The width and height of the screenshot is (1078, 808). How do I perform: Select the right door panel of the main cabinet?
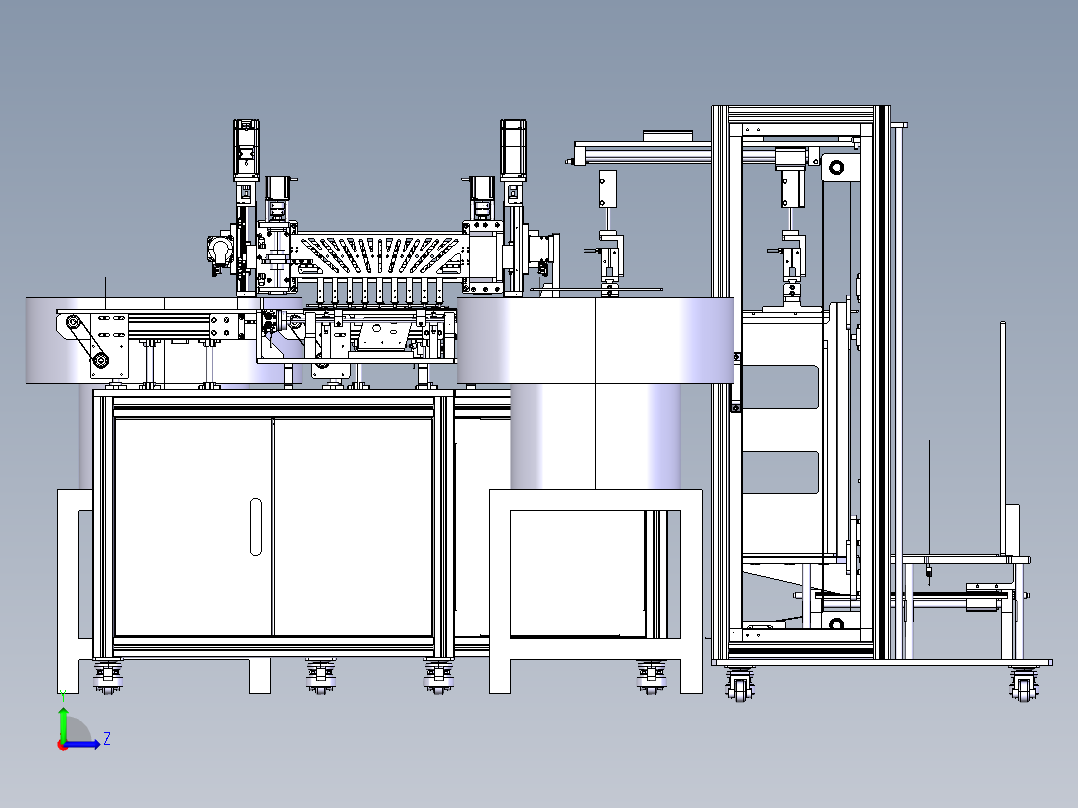pos(353,527)
